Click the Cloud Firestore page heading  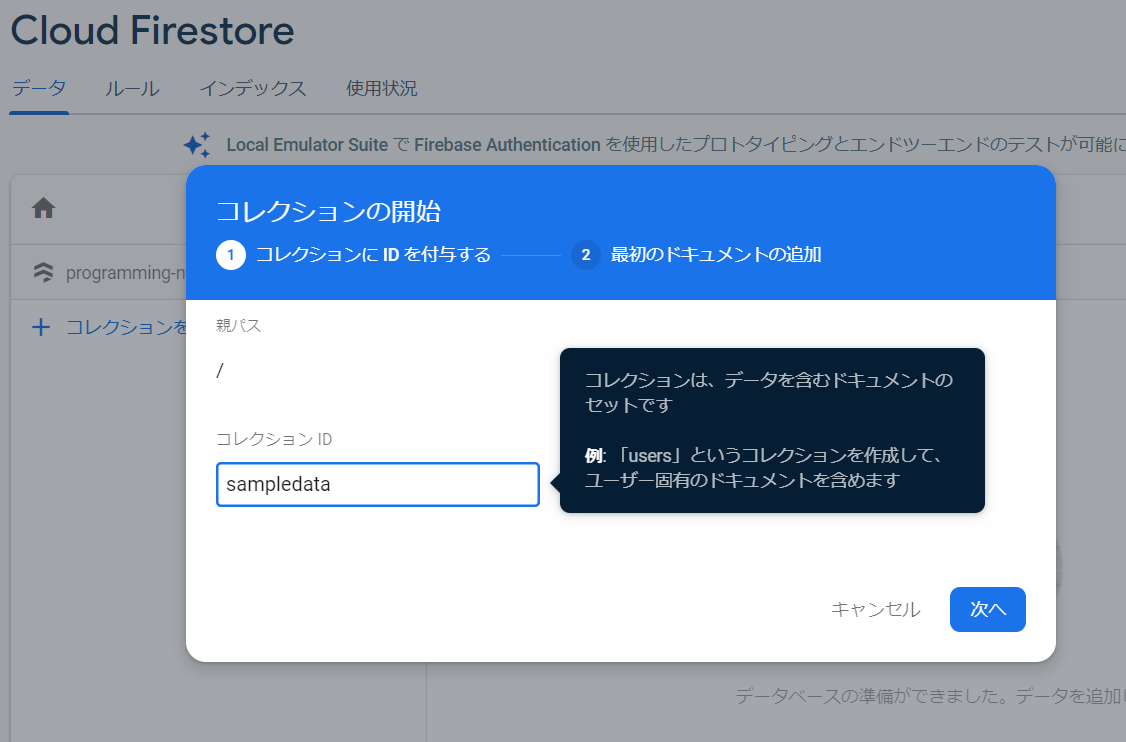pyautogui.click(x=152, y=31)
